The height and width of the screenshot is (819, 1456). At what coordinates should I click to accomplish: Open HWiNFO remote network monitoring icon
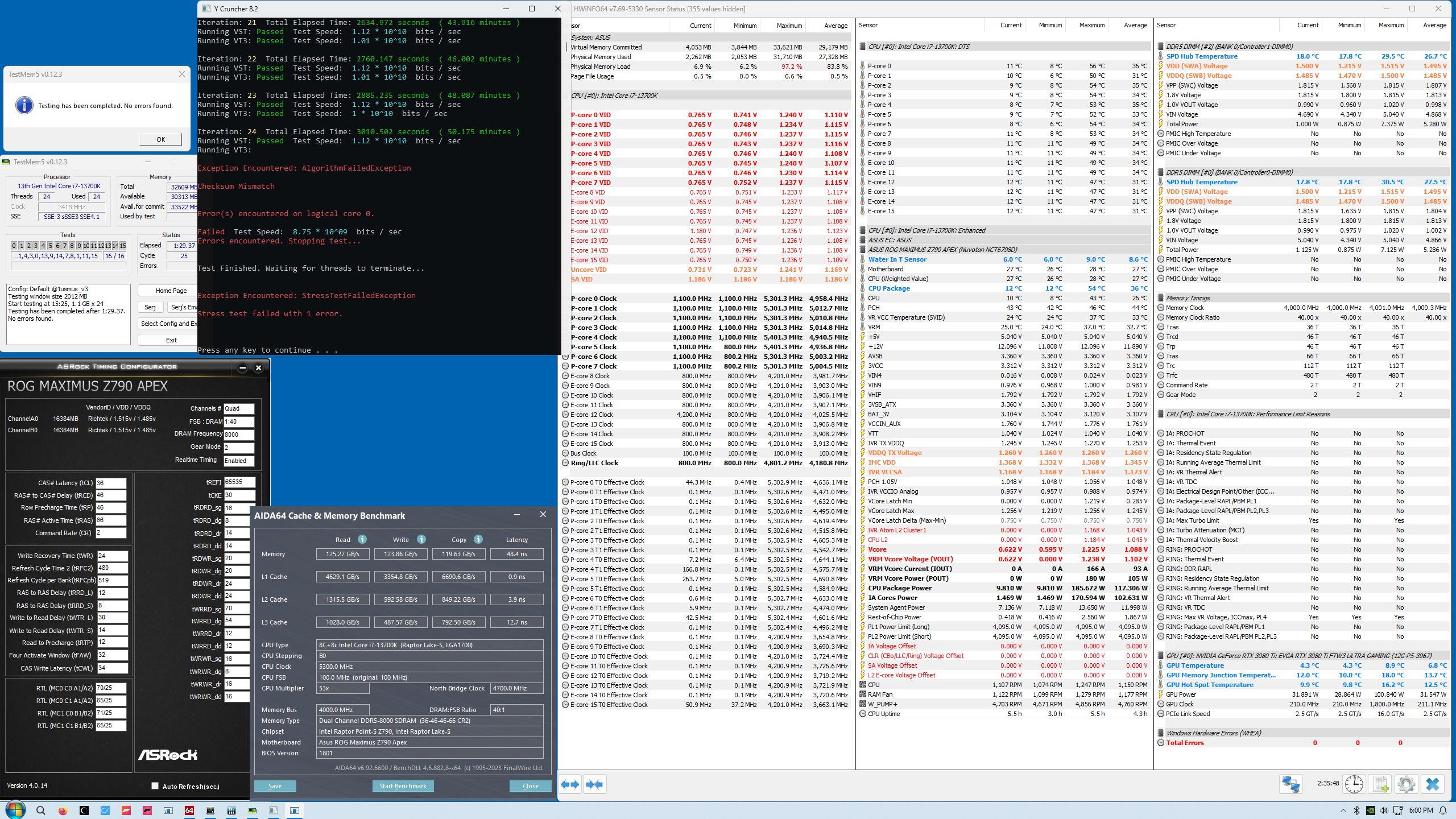1290,784
